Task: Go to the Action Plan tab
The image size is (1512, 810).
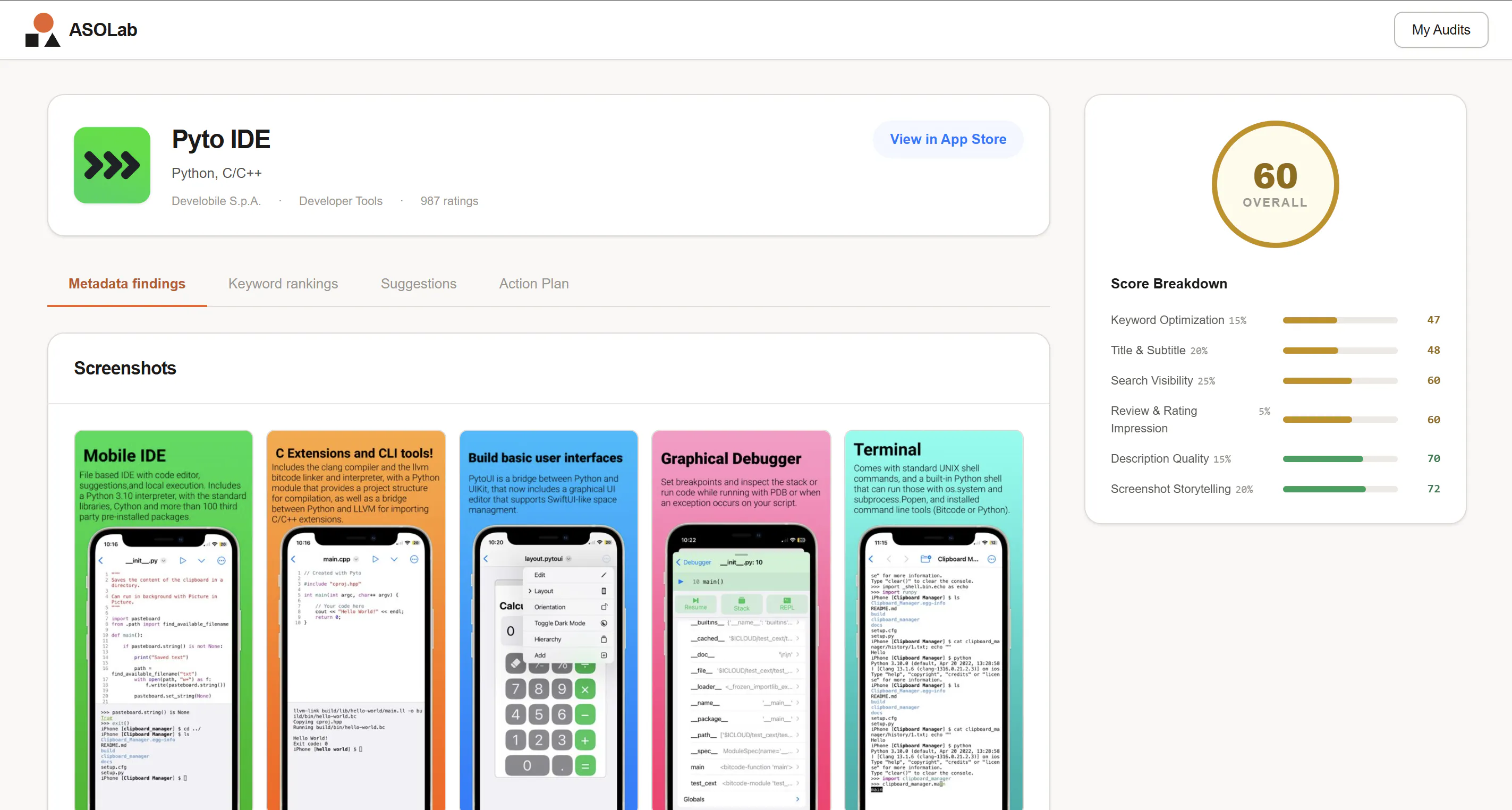Action: point(533,284)
